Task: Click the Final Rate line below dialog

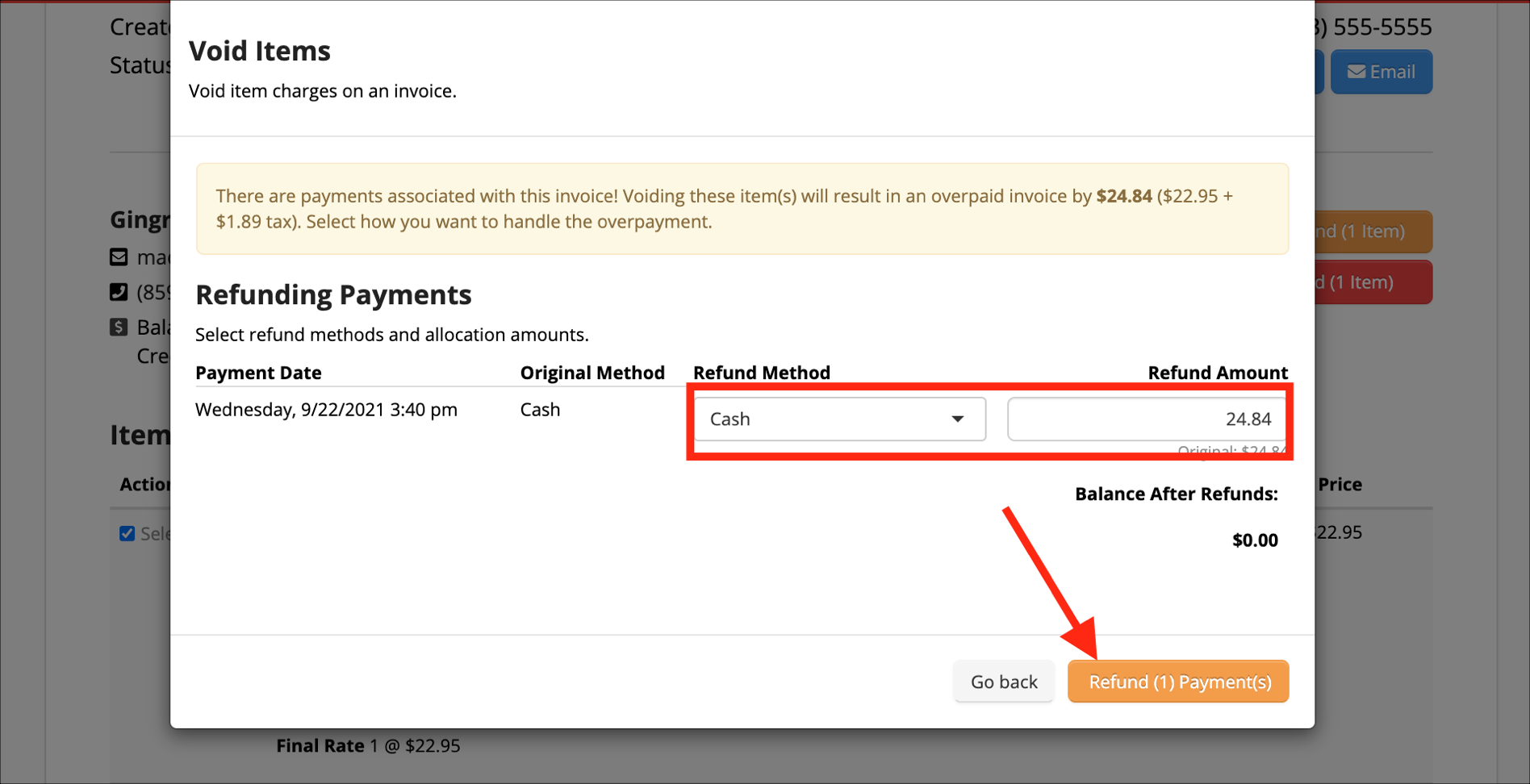Action: click(368, 746)
